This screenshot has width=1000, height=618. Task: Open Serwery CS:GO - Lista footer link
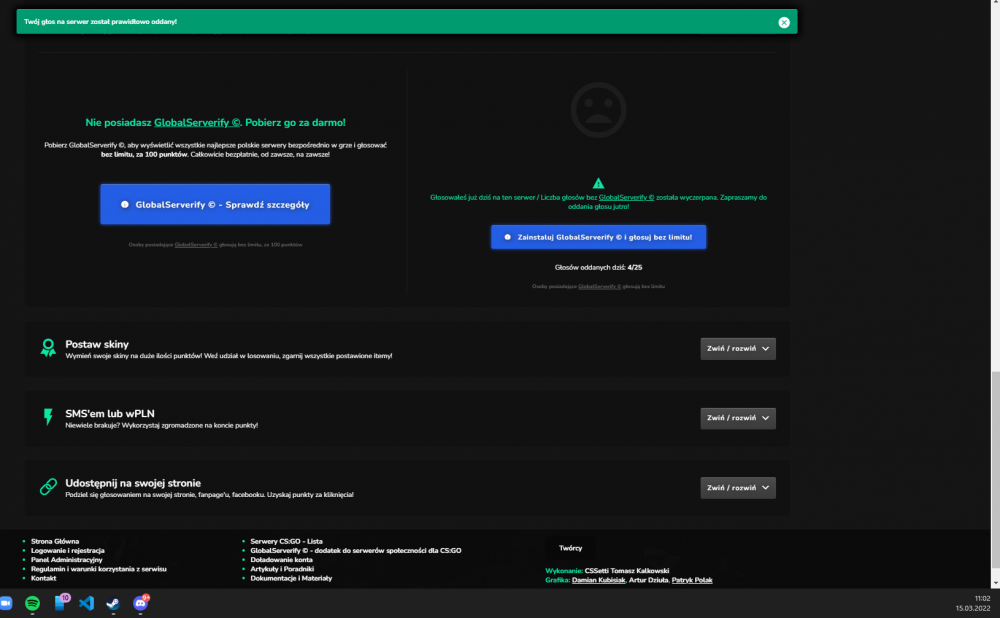coord(286,541)
